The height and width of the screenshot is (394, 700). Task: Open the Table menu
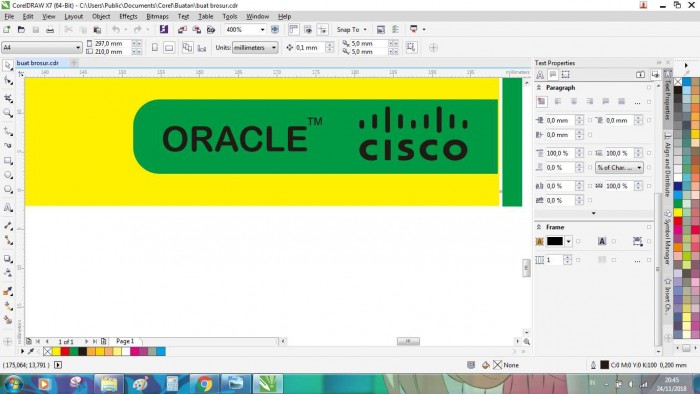point(205,17)
